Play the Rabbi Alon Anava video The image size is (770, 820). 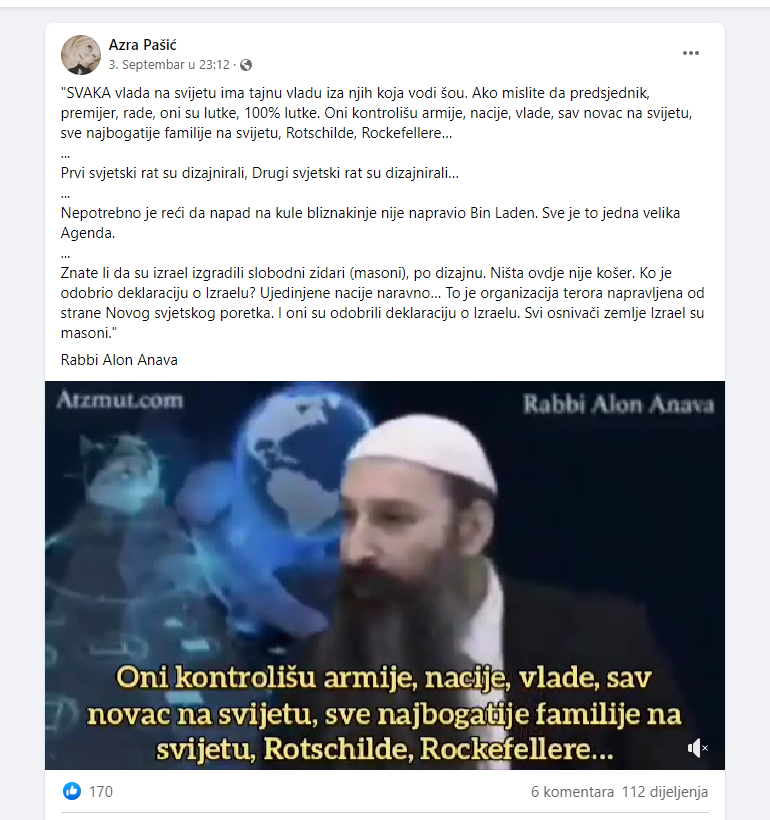(x=384, y=575)
